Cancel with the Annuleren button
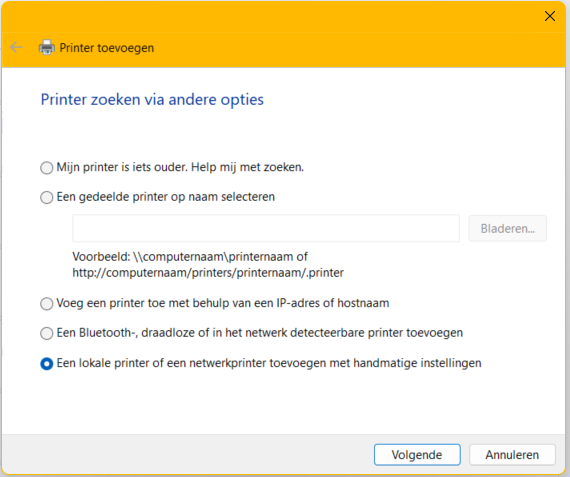This screenshot has width=570, height=477. (x=512, y=454)
